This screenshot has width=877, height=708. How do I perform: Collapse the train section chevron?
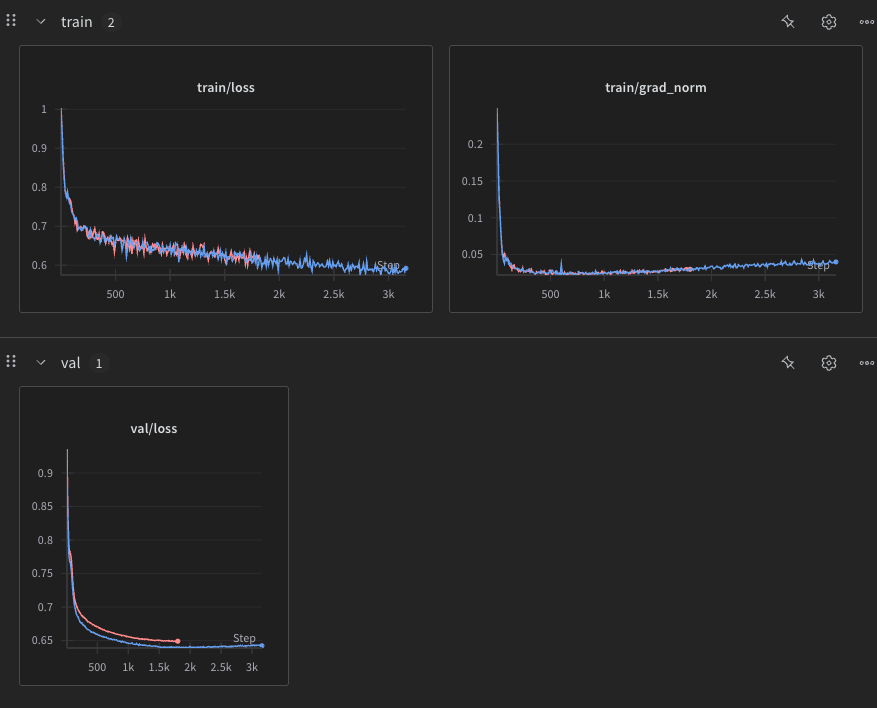[x=41, y=22]
